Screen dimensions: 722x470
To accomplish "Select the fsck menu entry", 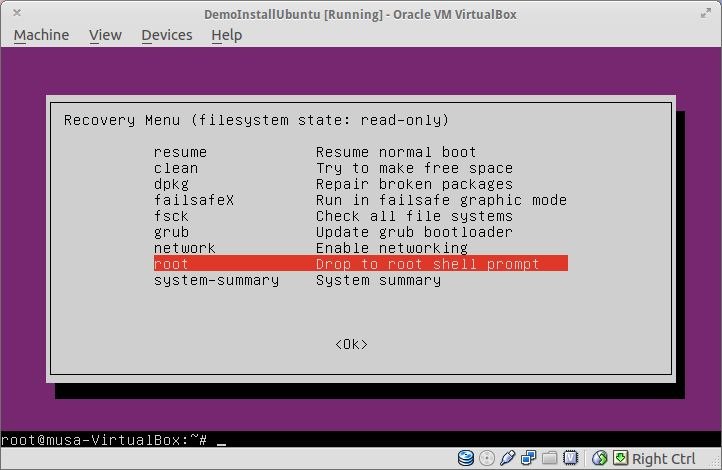I will 171,216.
